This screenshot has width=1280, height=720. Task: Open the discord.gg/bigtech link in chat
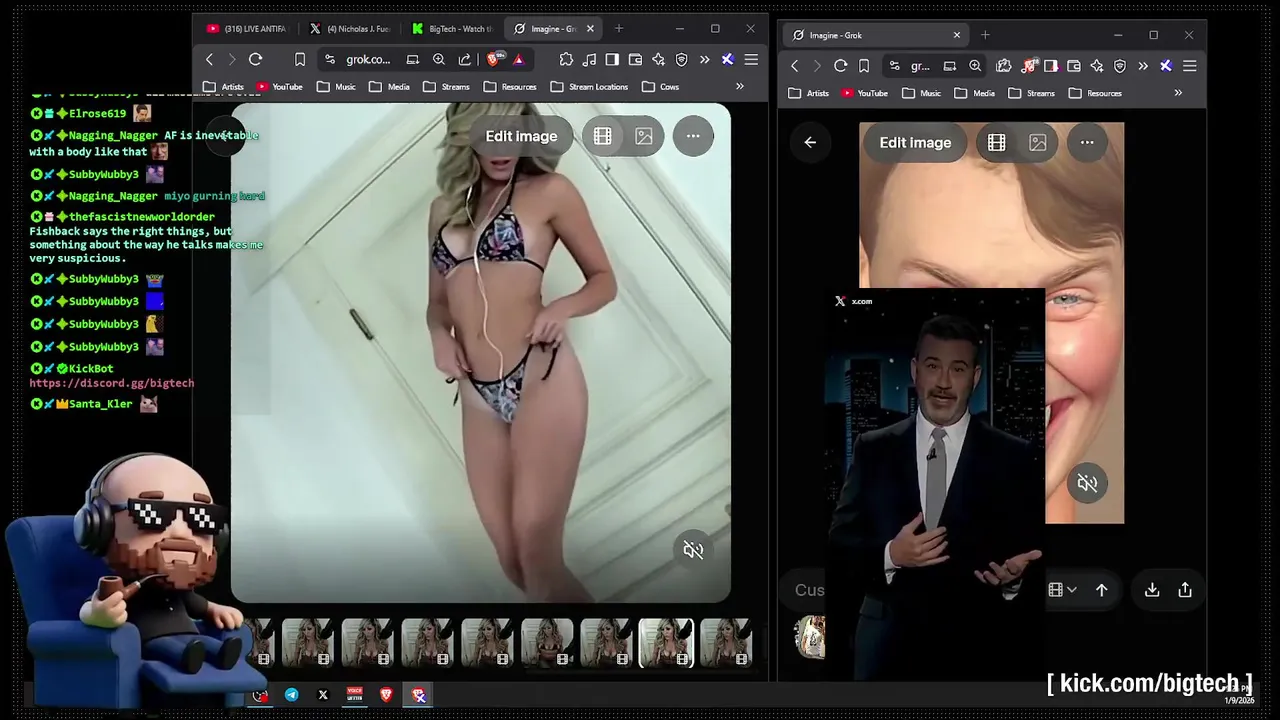tap(111, 383)
